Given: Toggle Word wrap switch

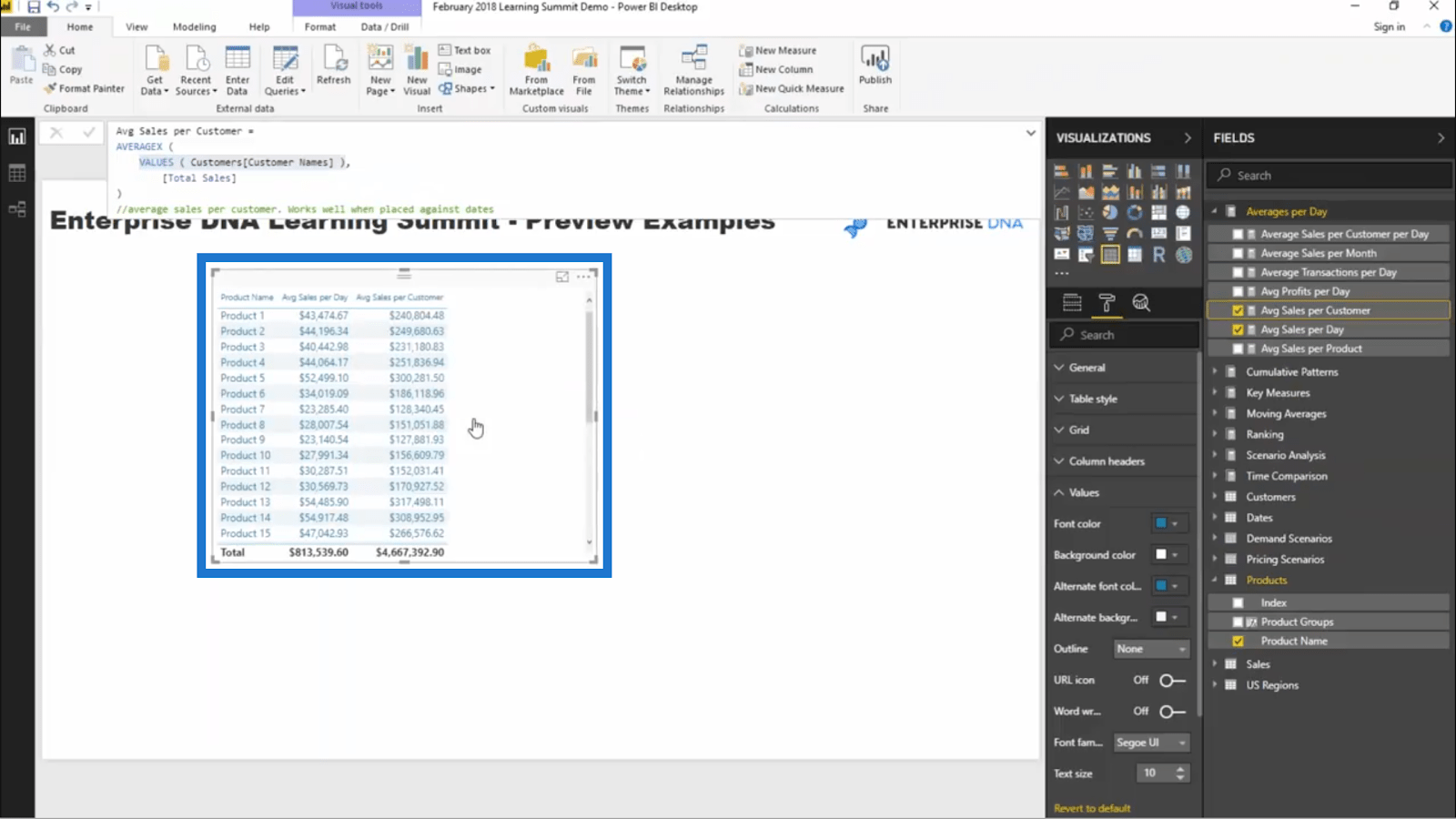Looking at the screenshot, I should point(1172,711).
